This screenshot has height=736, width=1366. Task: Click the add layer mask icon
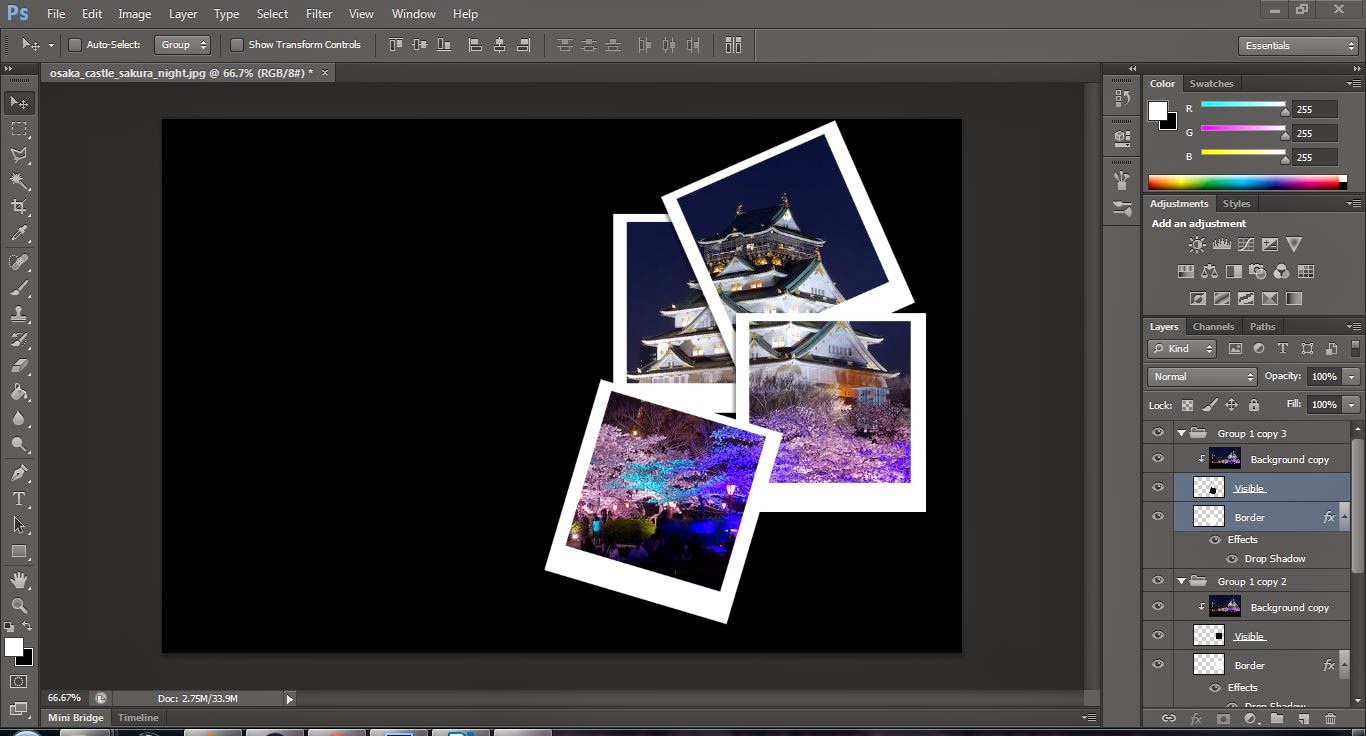click(x=1222, y=718)
